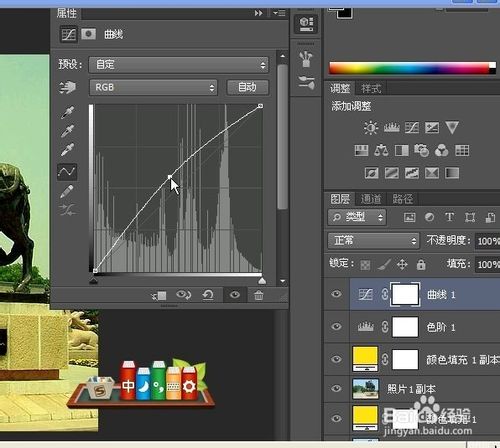This screenshot has width=500, height=448.
Task: Open the 预设 preset dropdown
Action: coord(179,65)
